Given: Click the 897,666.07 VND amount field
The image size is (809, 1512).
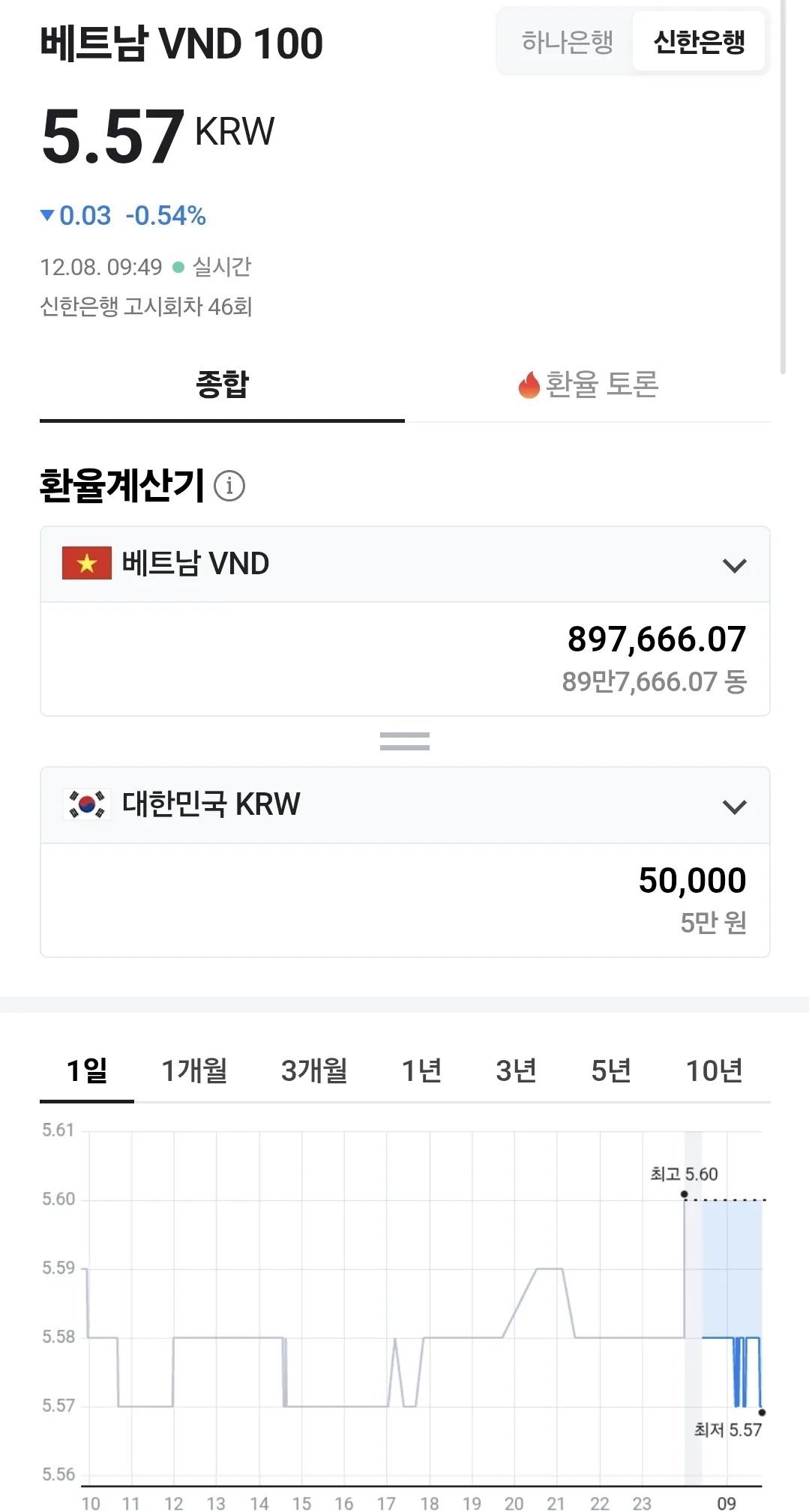Looking at the screenshot, I should (x=405, y=659).
